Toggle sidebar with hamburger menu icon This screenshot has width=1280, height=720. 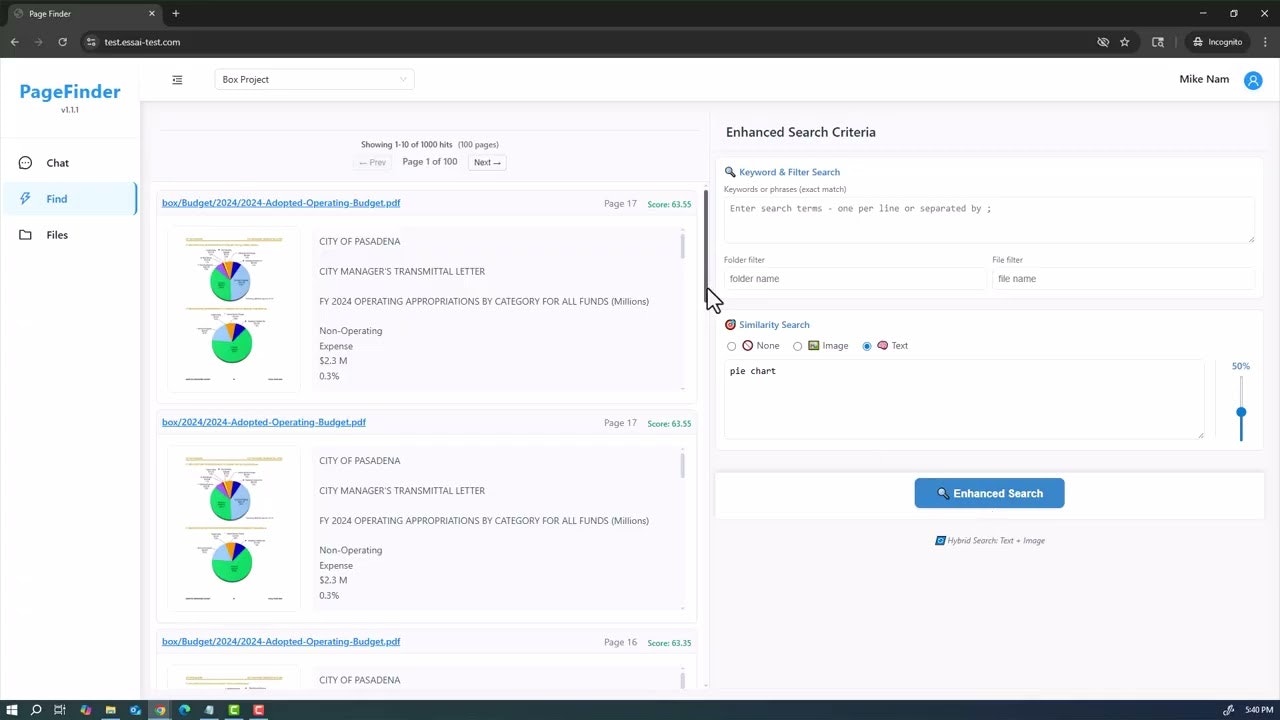pyautogui.click(x=177, y=80)
